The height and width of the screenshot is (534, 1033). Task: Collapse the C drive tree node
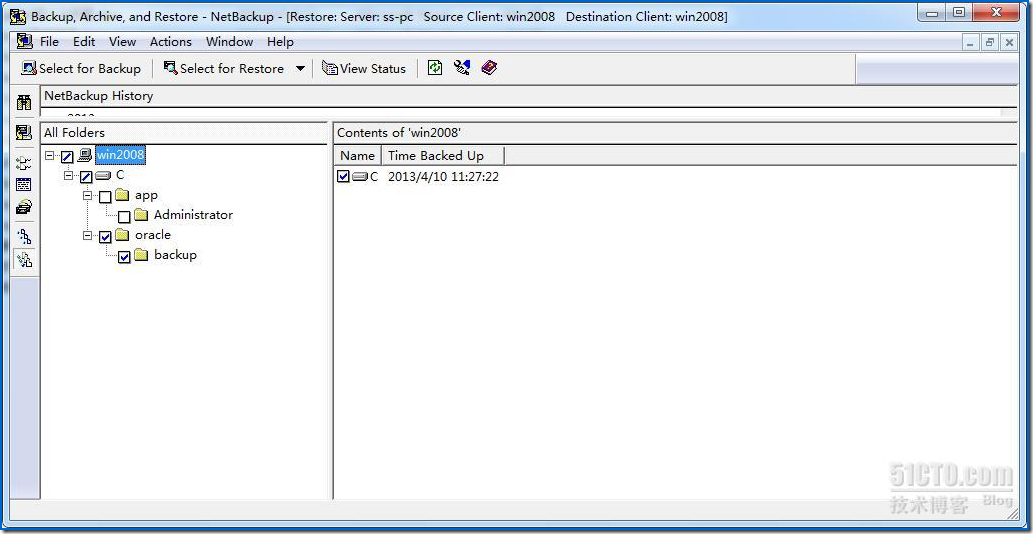click(x=69, y=176)
